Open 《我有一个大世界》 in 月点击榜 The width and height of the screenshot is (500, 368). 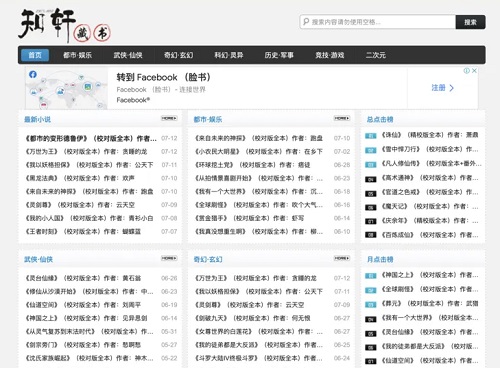[x=430, y=318]
